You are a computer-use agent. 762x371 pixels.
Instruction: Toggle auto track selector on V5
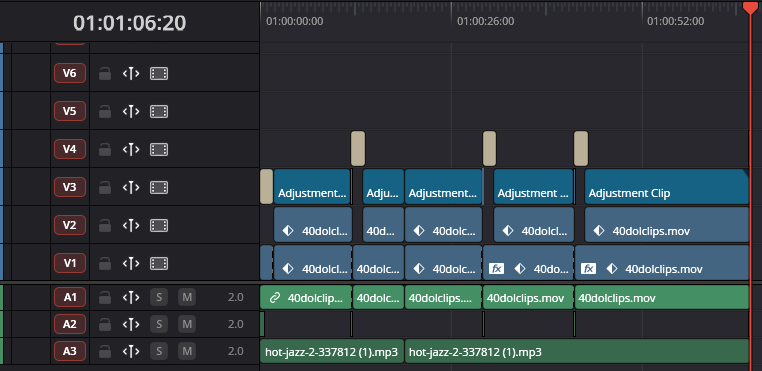point(131,112)
